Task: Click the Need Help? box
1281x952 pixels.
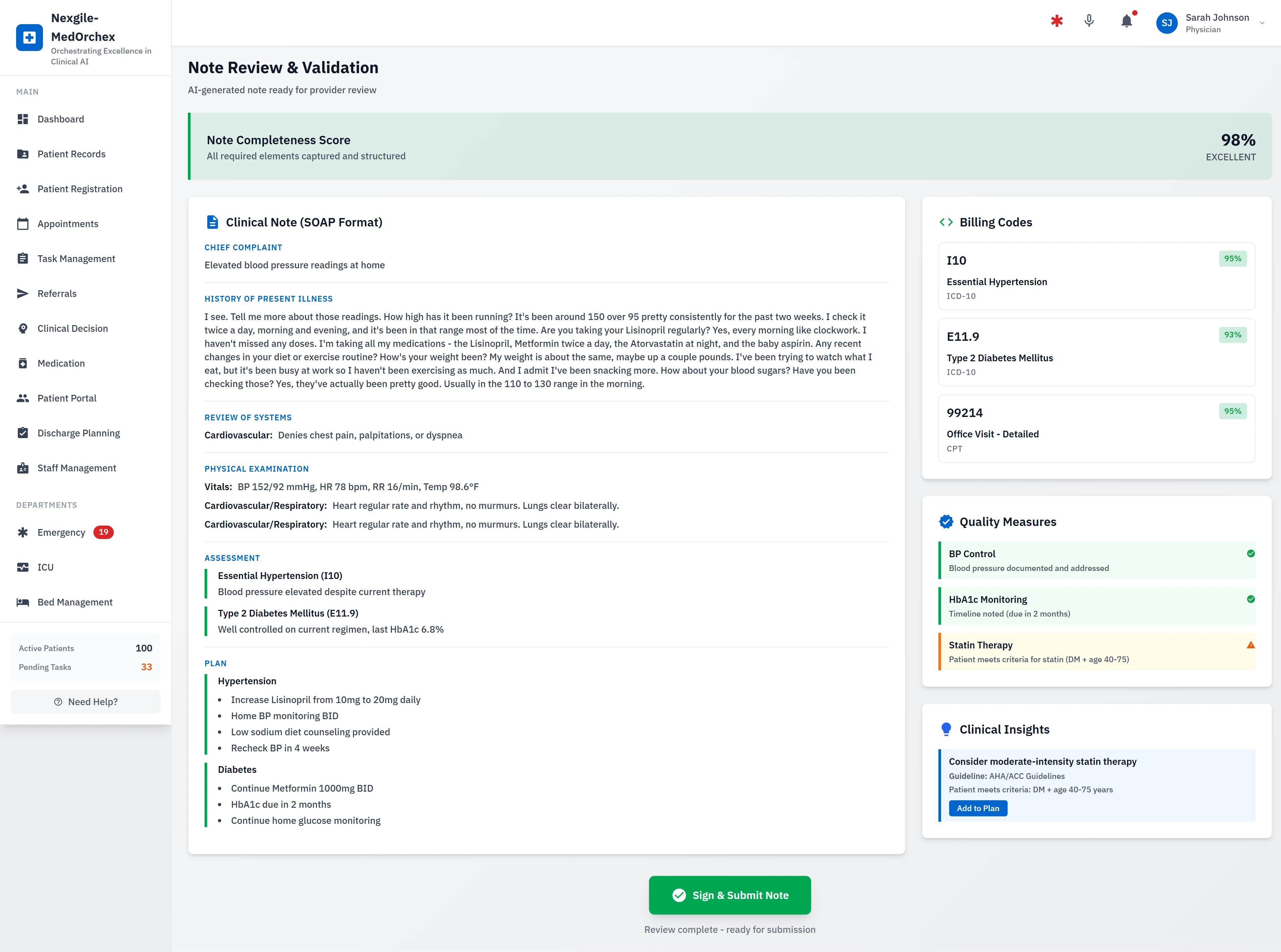Action: (85, 702)
